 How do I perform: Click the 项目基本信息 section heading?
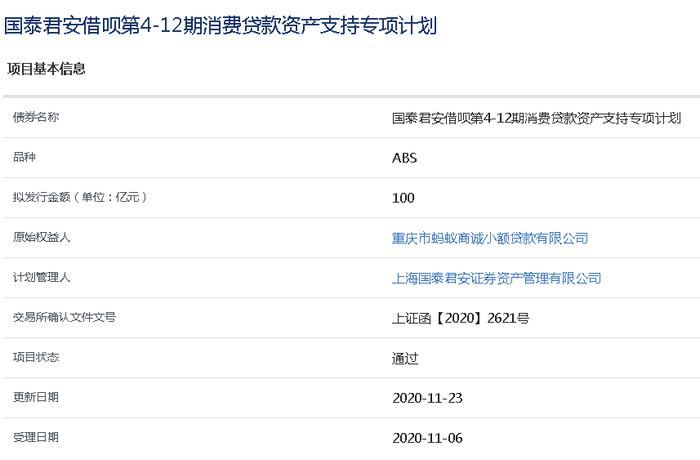[46, 69]
